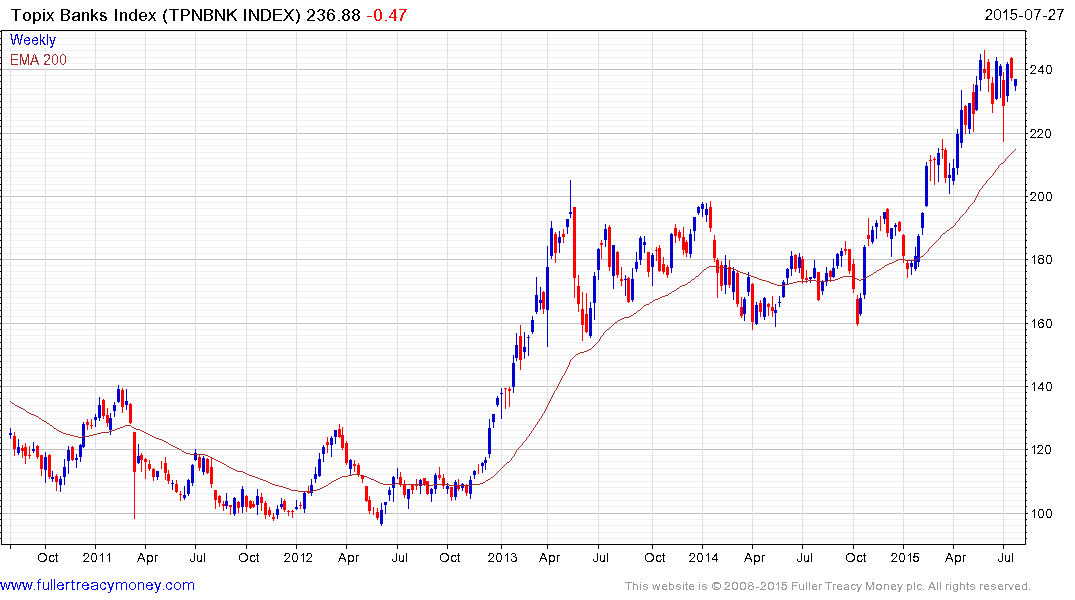Screen dimensions: 1075x600
Task: Click the 120 price level label
Action: pos(1046,451)
